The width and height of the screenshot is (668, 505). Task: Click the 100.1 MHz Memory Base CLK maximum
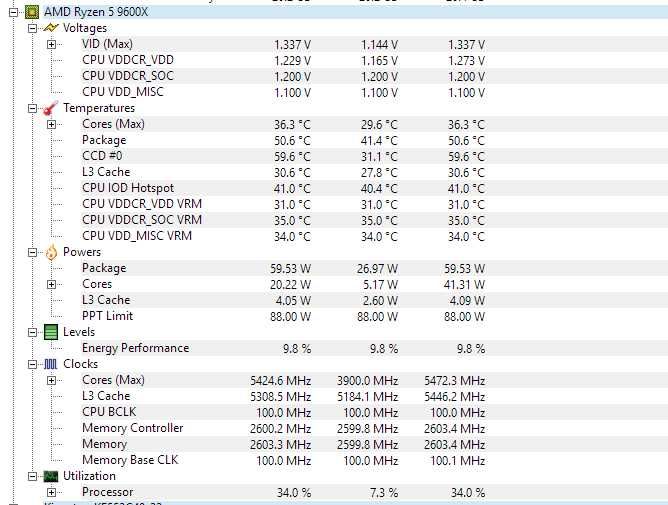(x=458, y=461)
